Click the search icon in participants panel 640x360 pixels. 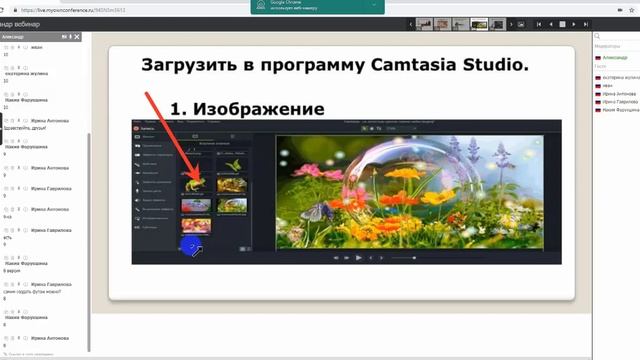(597, 36)
